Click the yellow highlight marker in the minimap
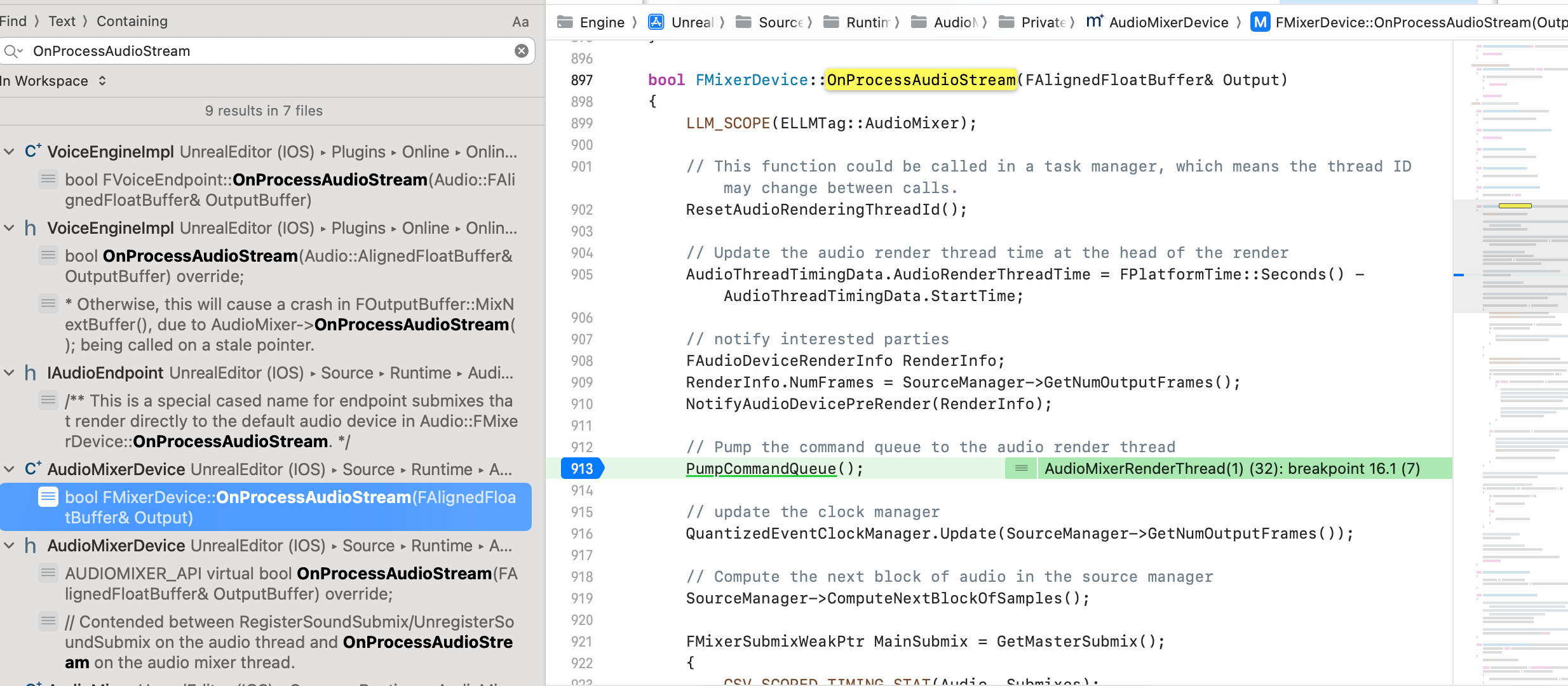1568x686 pixels. [1515, 206]
